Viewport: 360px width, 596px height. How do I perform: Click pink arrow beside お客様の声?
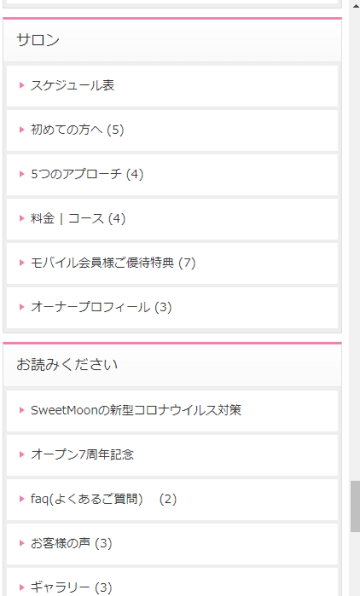click(22, 544)
